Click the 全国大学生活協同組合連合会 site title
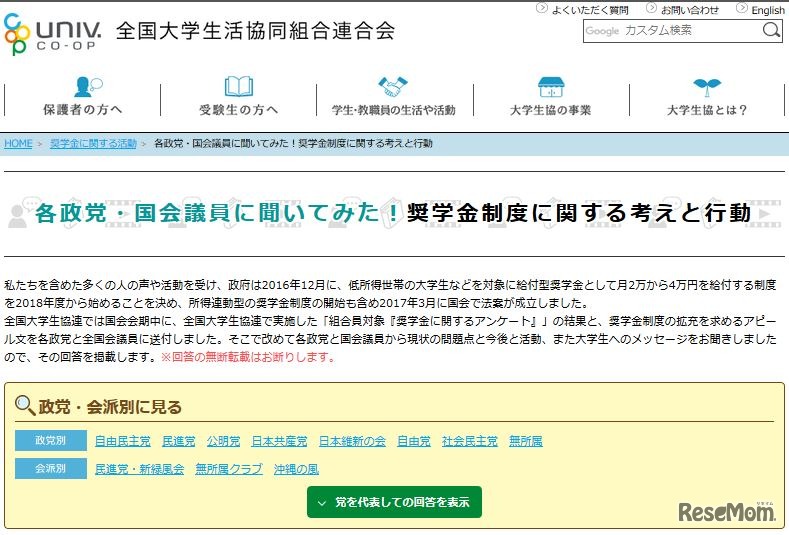 pyautogui.click(x=255, y=31)
